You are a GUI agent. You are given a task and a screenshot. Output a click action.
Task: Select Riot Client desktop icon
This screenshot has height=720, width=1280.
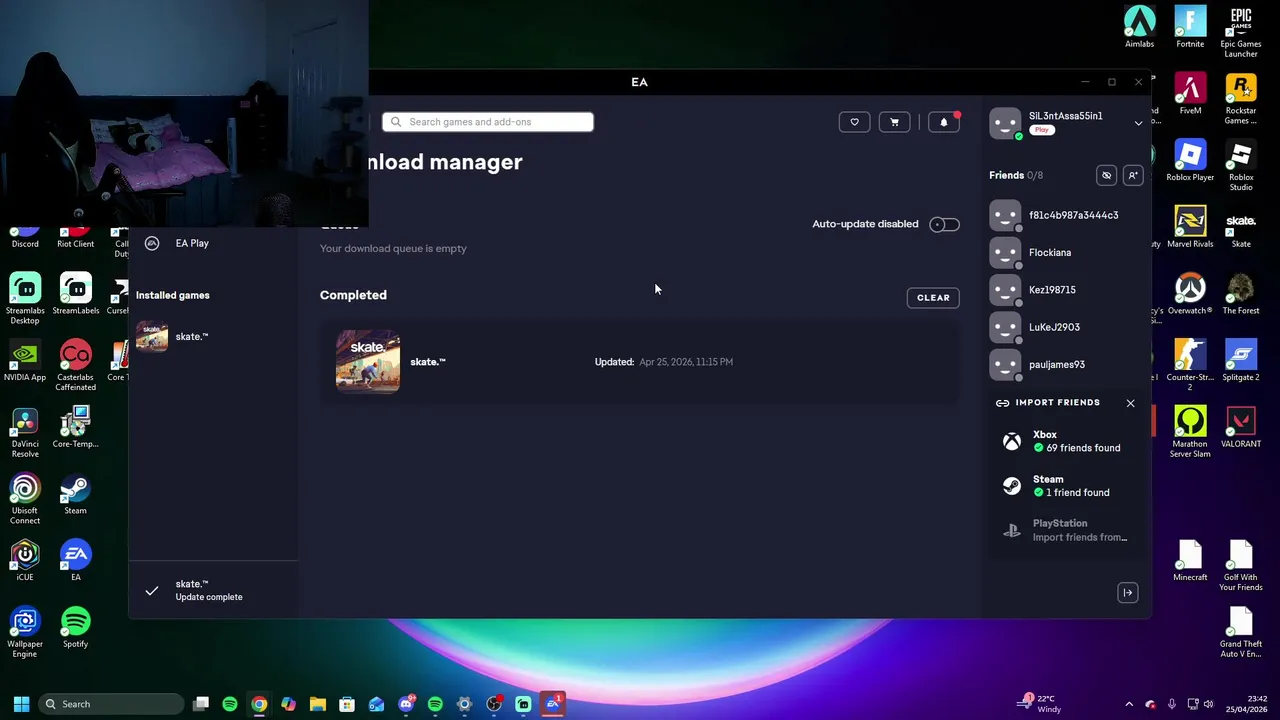tap(75, 238)
